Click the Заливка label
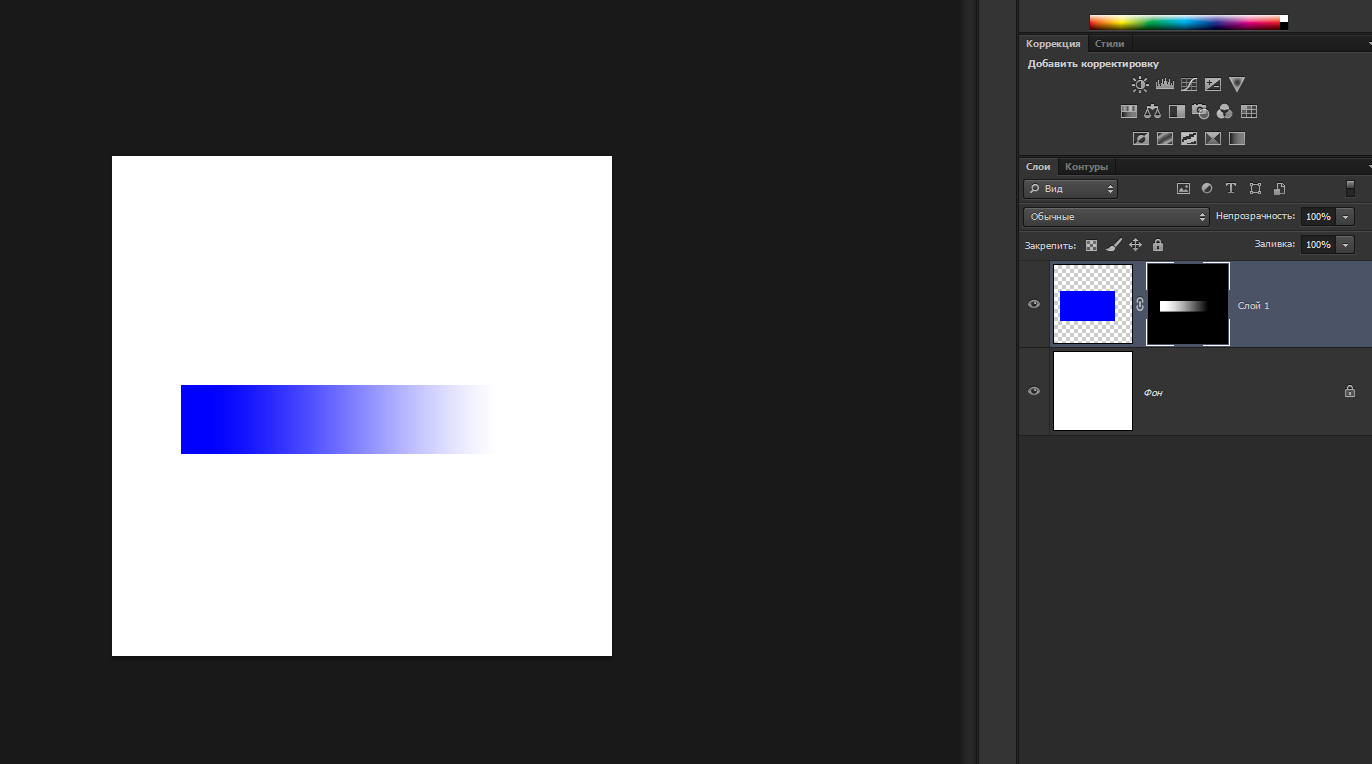The height and width of the screenshot is (764, 1372). tap(1275, 244)
